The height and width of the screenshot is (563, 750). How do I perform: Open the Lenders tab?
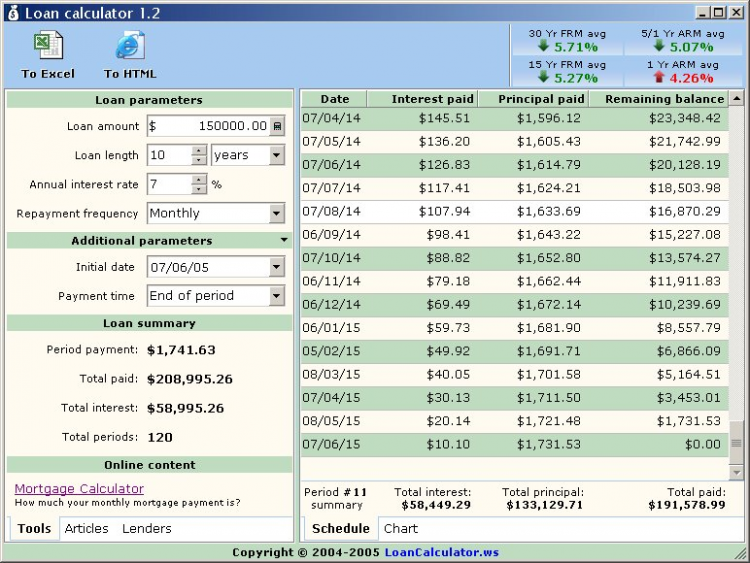tap(146, 529)
